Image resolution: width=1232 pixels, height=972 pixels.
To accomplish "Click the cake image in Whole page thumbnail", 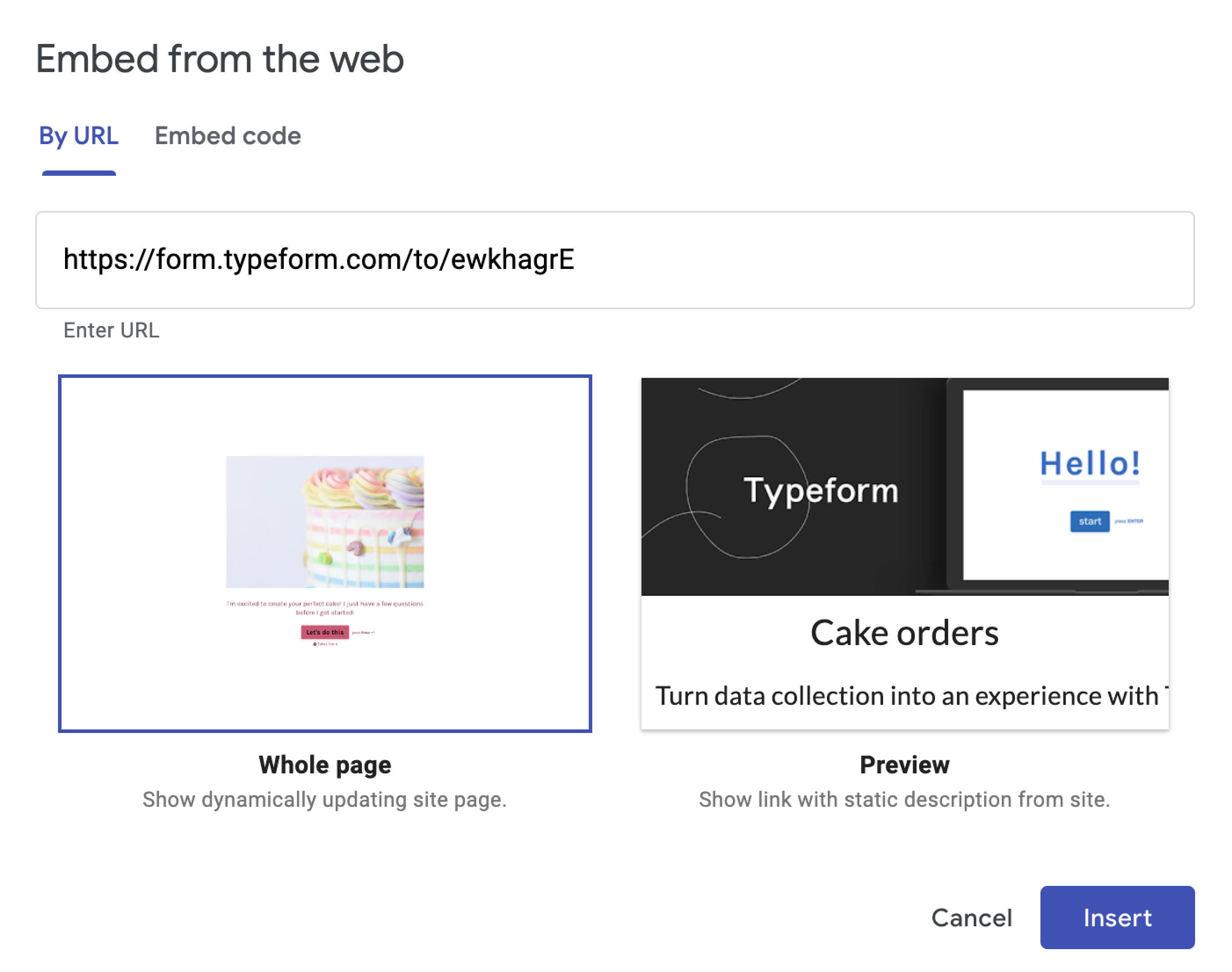I will tap(325, 522).
